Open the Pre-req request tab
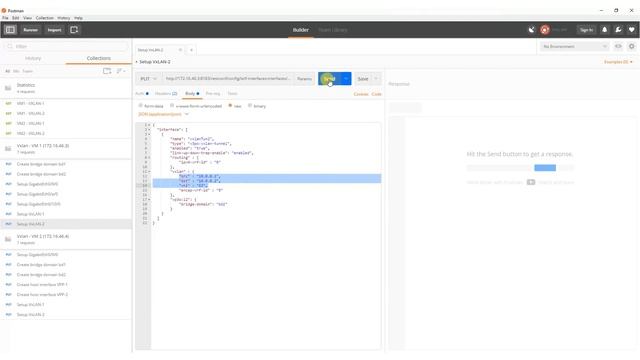 pos(213,94)
